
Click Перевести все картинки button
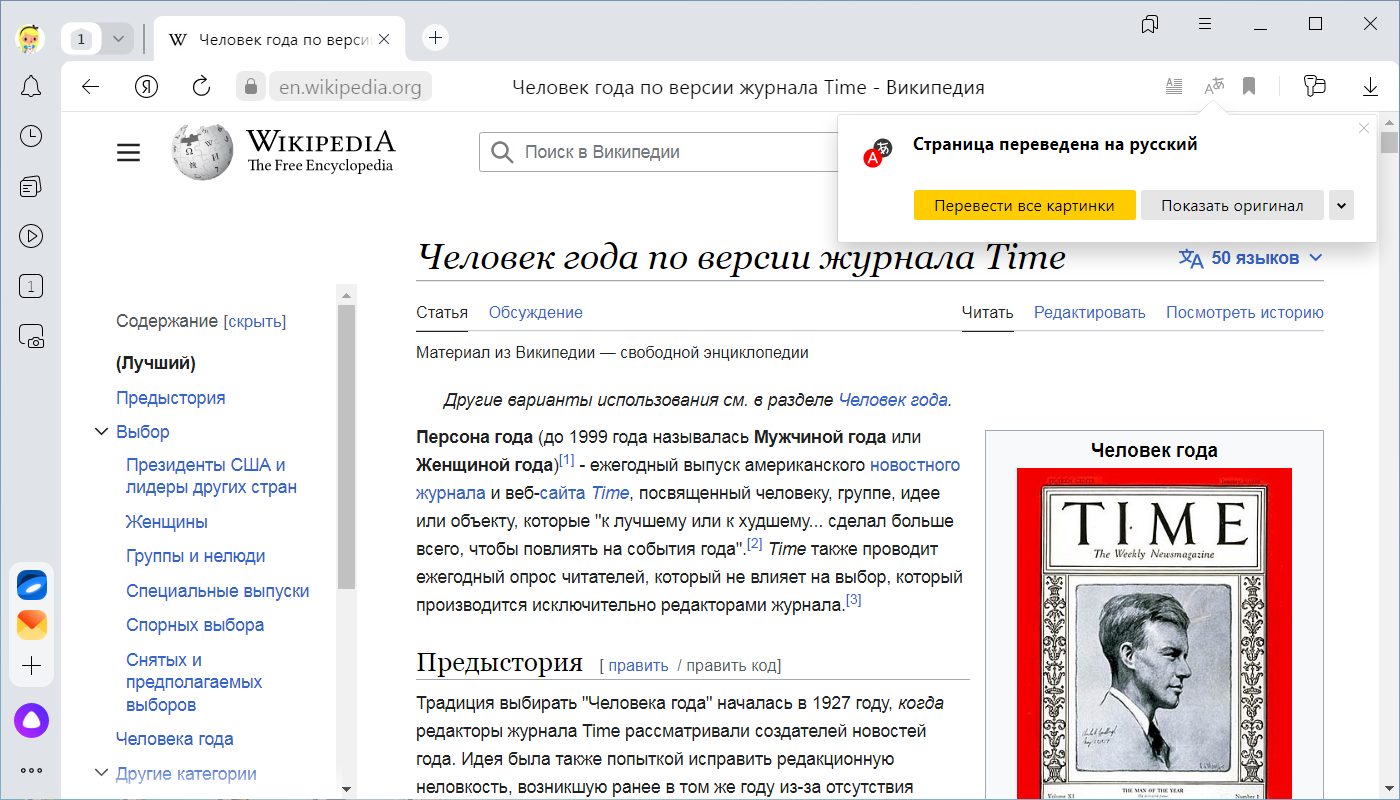1024,205
